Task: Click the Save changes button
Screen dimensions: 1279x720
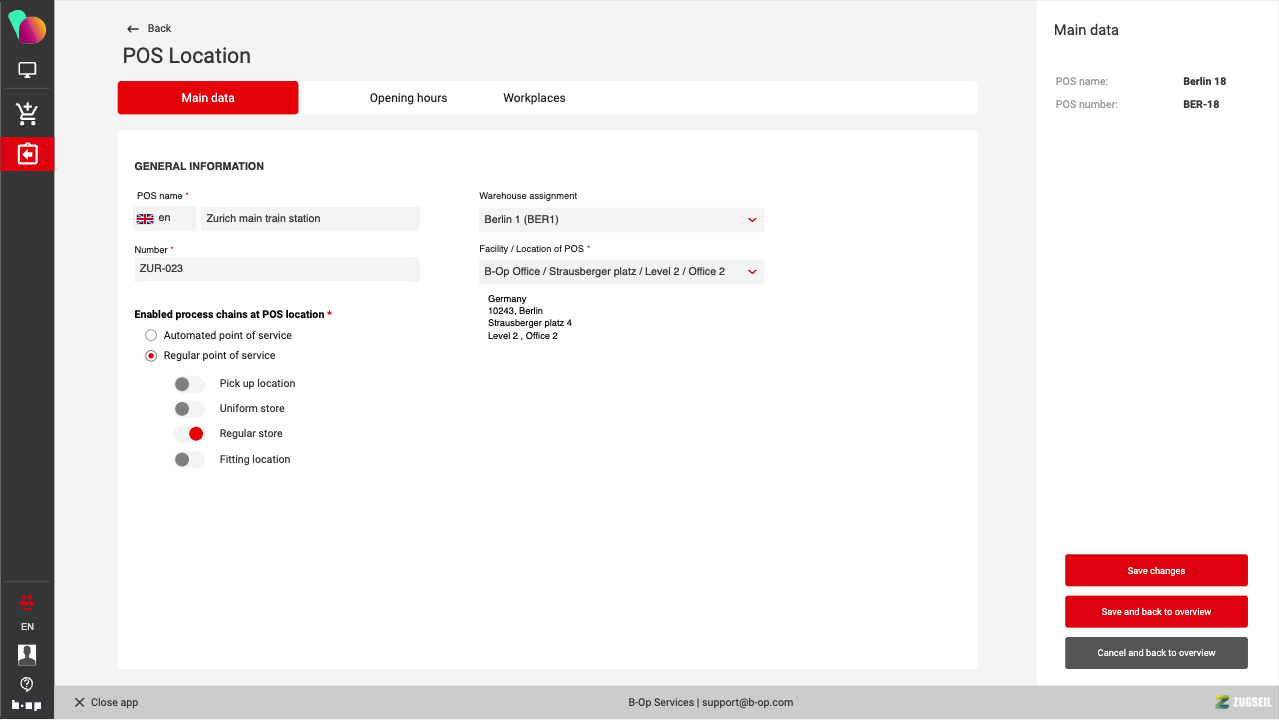Action: click(1156, 571)
